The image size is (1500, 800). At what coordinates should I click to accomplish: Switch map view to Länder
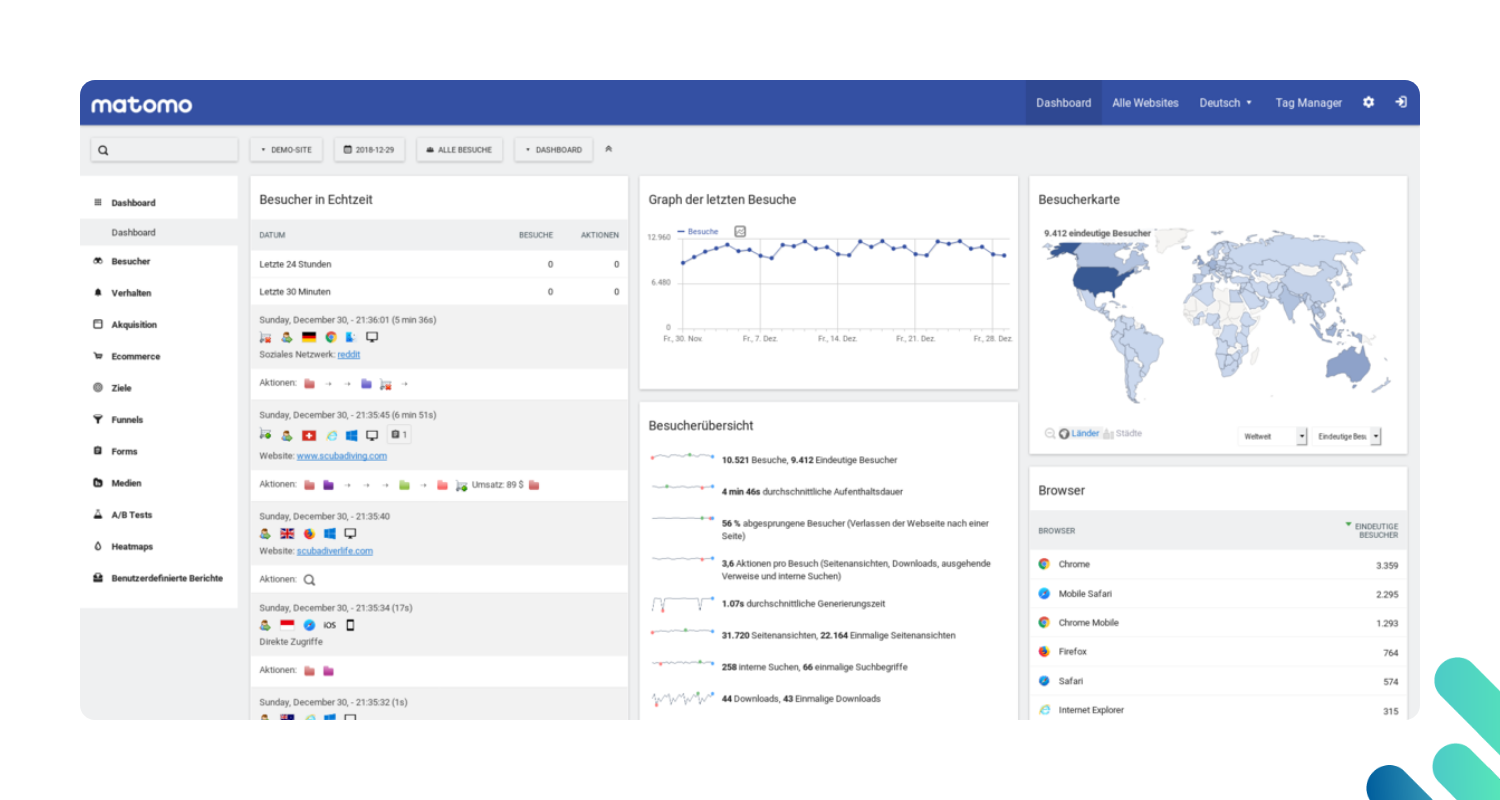point(1084,434)
